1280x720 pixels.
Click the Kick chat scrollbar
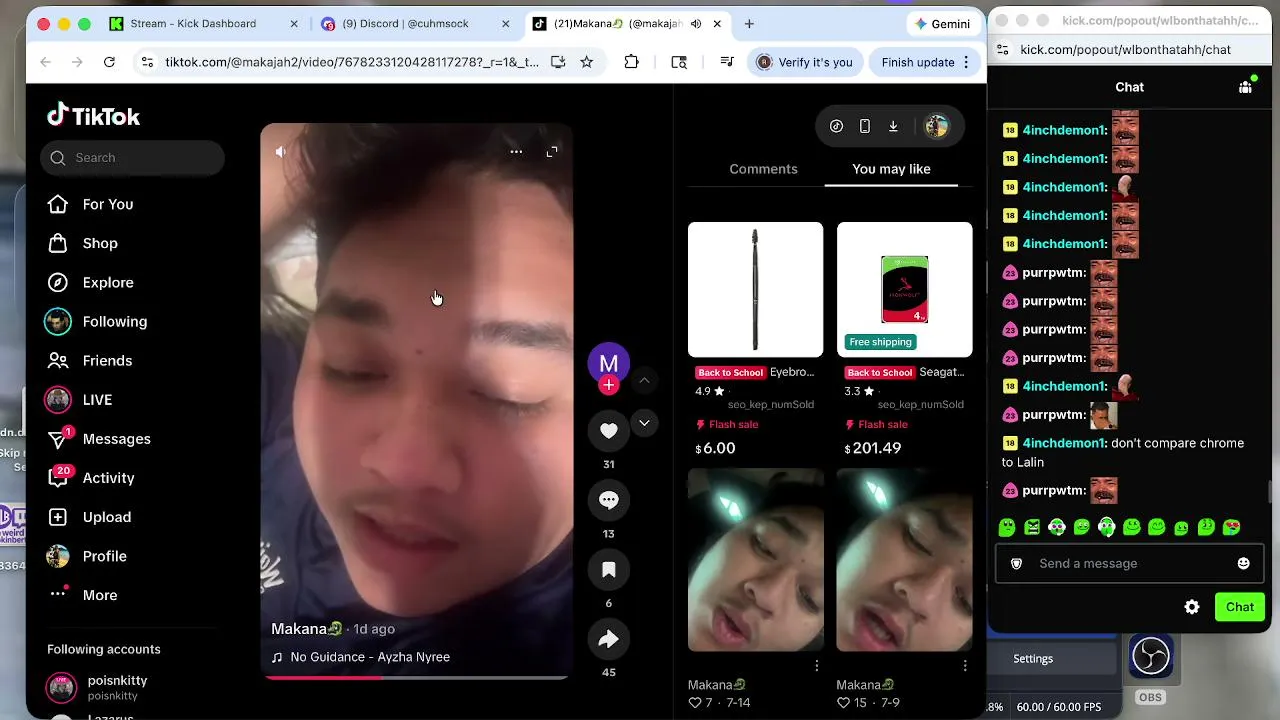point(1268,494)
